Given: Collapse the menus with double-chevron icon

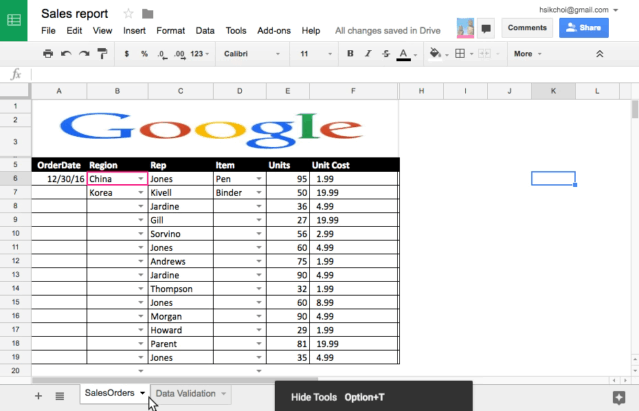Looking at the screenshot, I should pos(599,54).
